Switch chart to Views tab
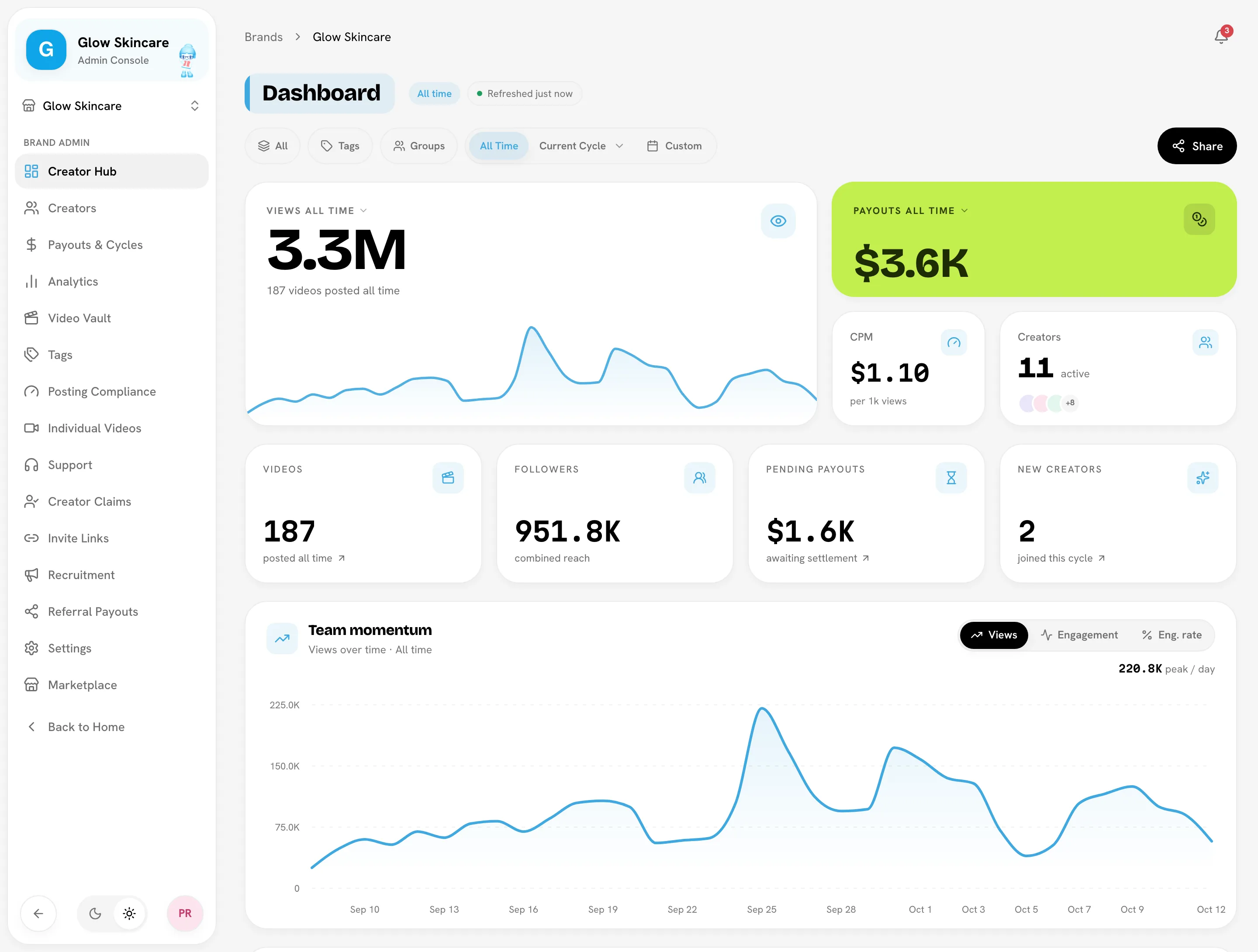 (994, 635)
